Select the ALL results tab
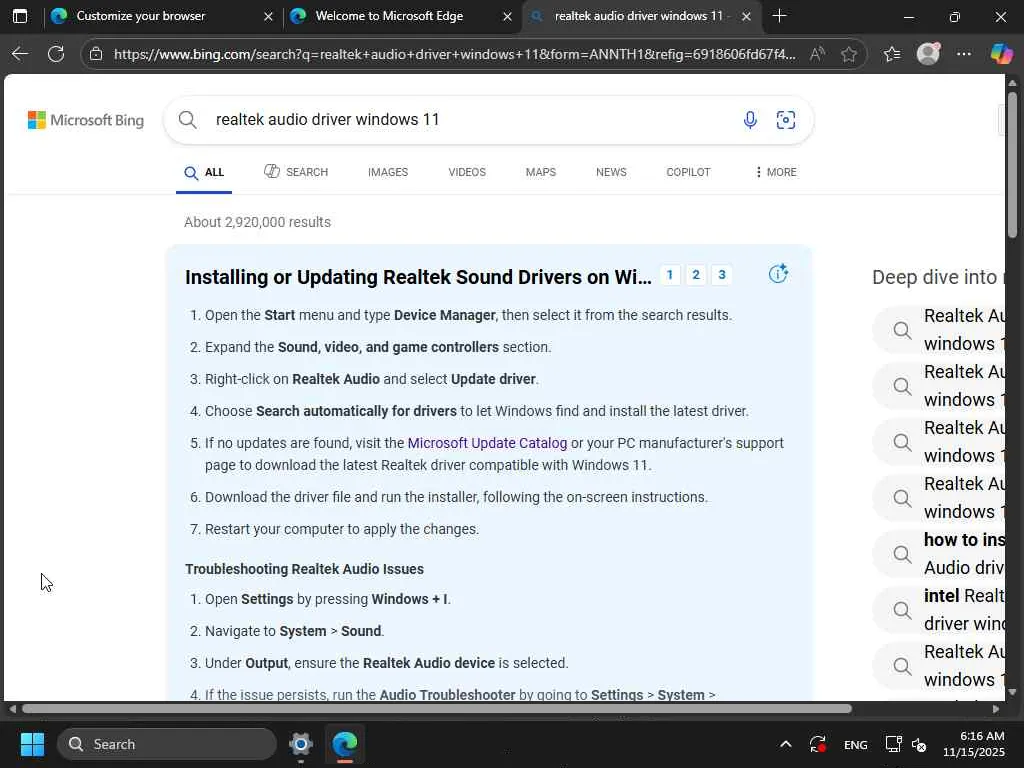Screen dimensions: 1024x768 point(204,172)
